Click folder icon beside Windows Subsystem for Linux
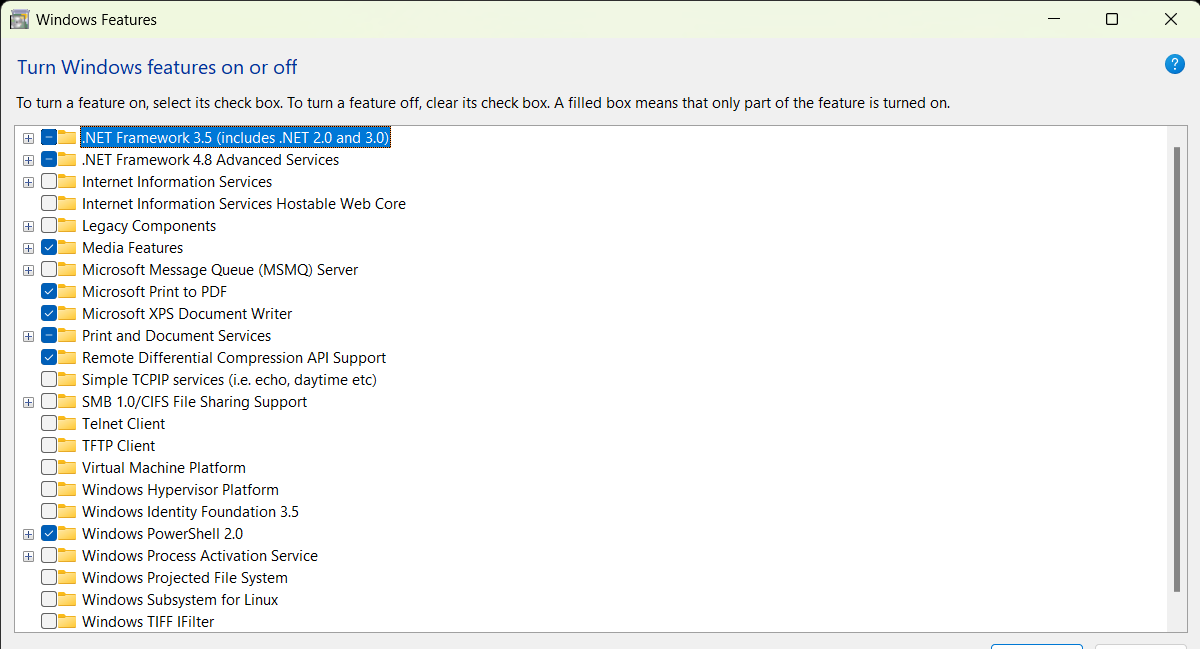 (67, 600)
